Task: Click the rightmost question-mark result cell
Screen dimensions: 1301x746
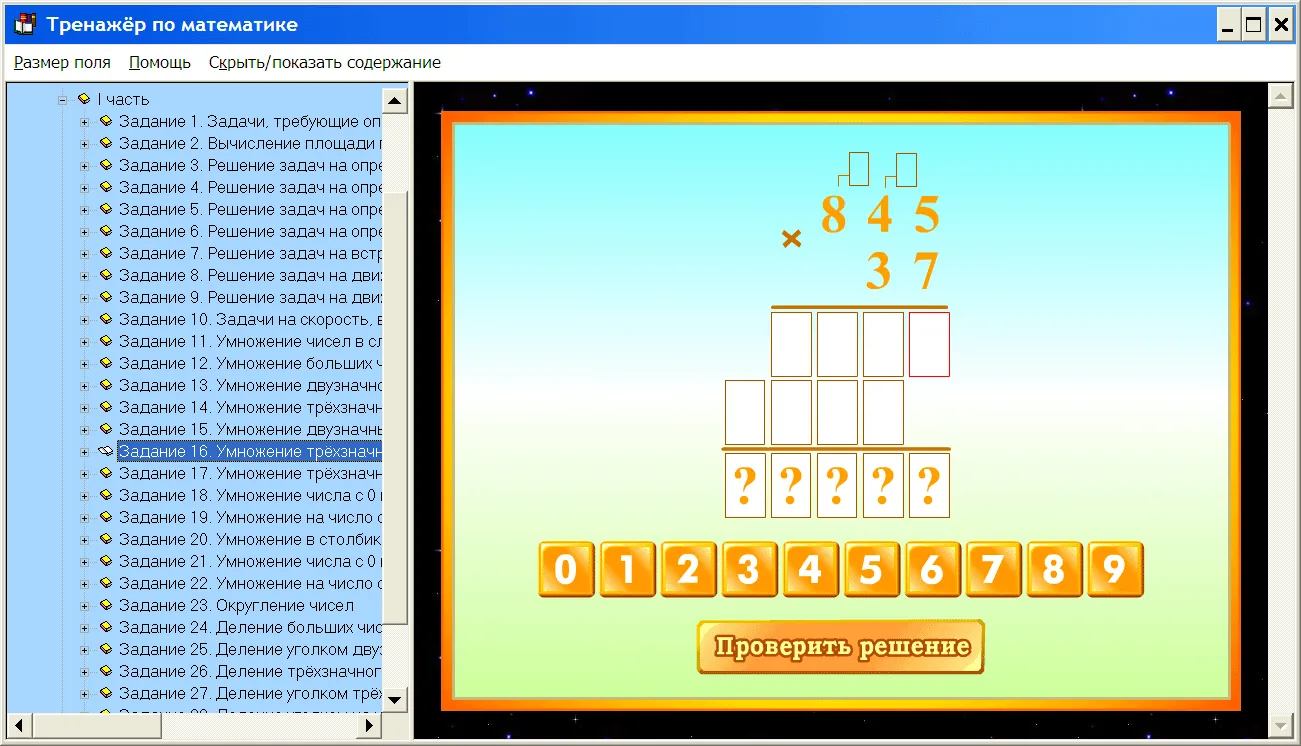Action: (x=929, y=485)
